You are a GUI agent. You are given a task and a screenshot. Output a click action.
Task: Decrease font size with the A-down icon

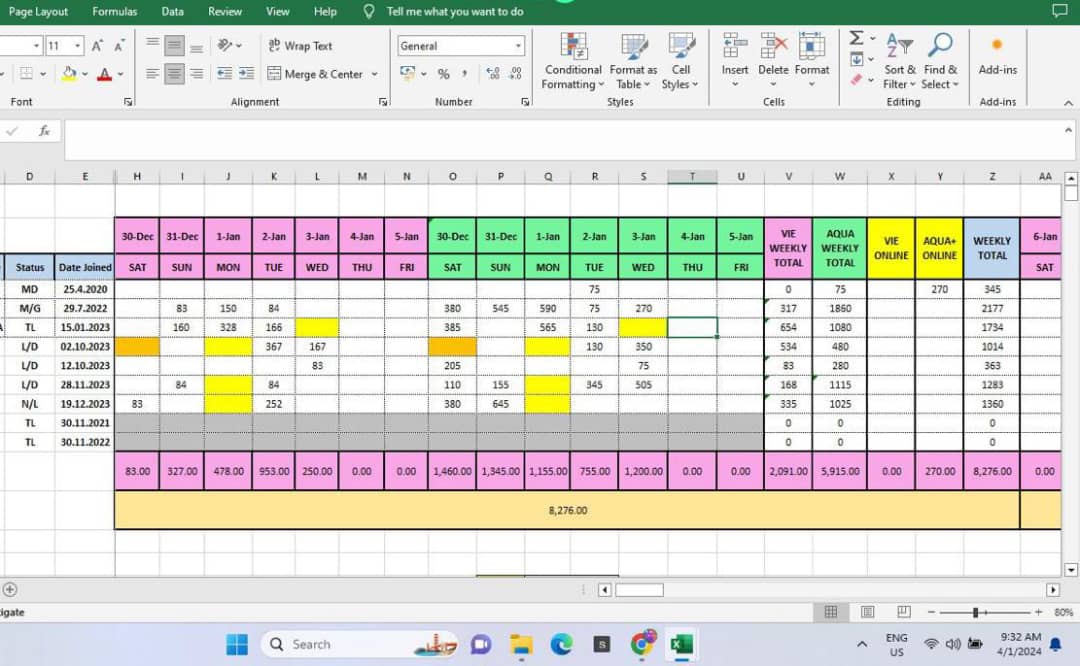(119, 45)
